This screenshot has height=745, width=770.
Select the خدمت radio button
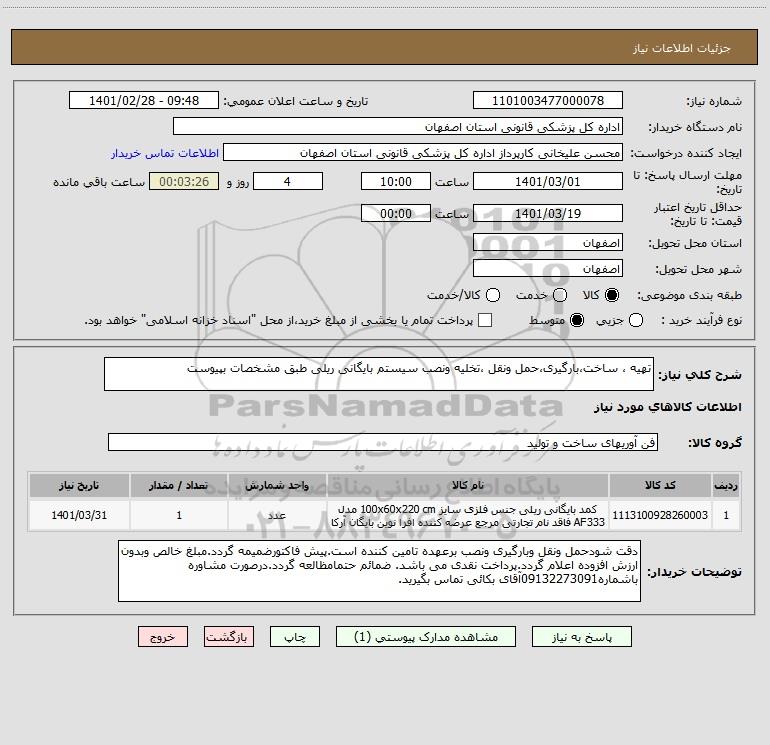pos(560,295)
